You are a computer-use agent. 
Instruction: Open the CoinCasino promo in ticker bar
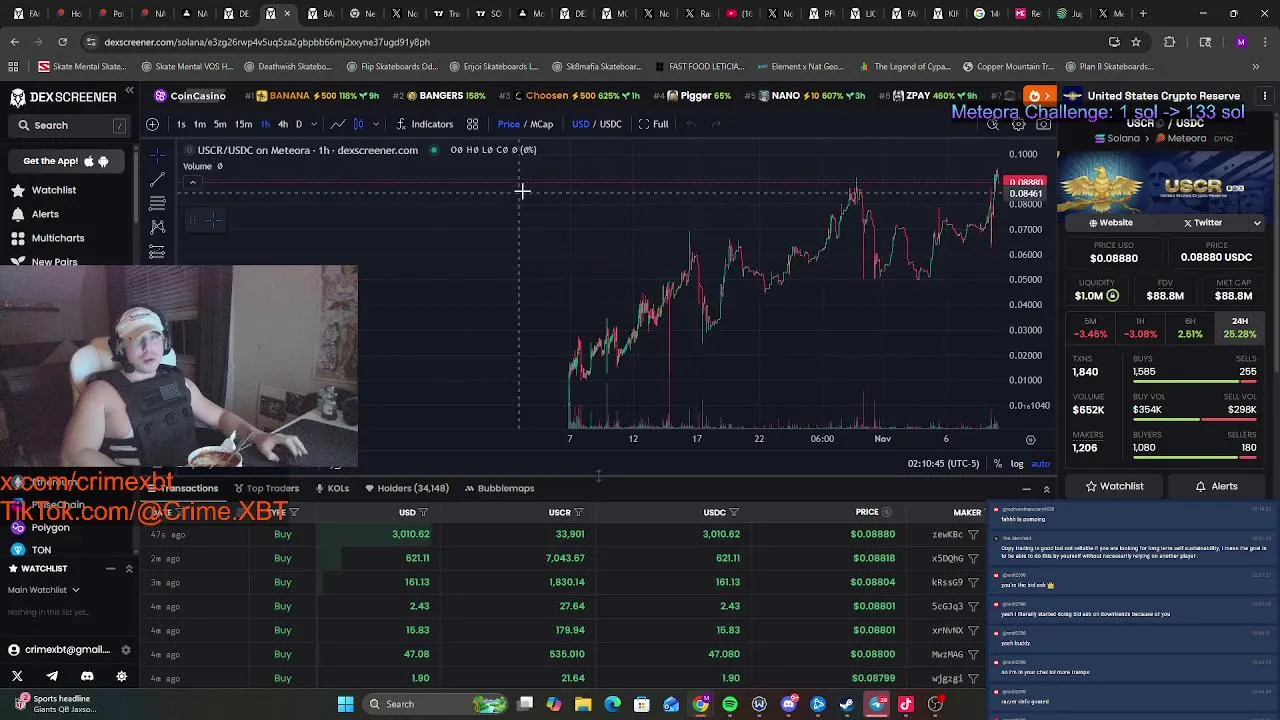click(190, 96)
